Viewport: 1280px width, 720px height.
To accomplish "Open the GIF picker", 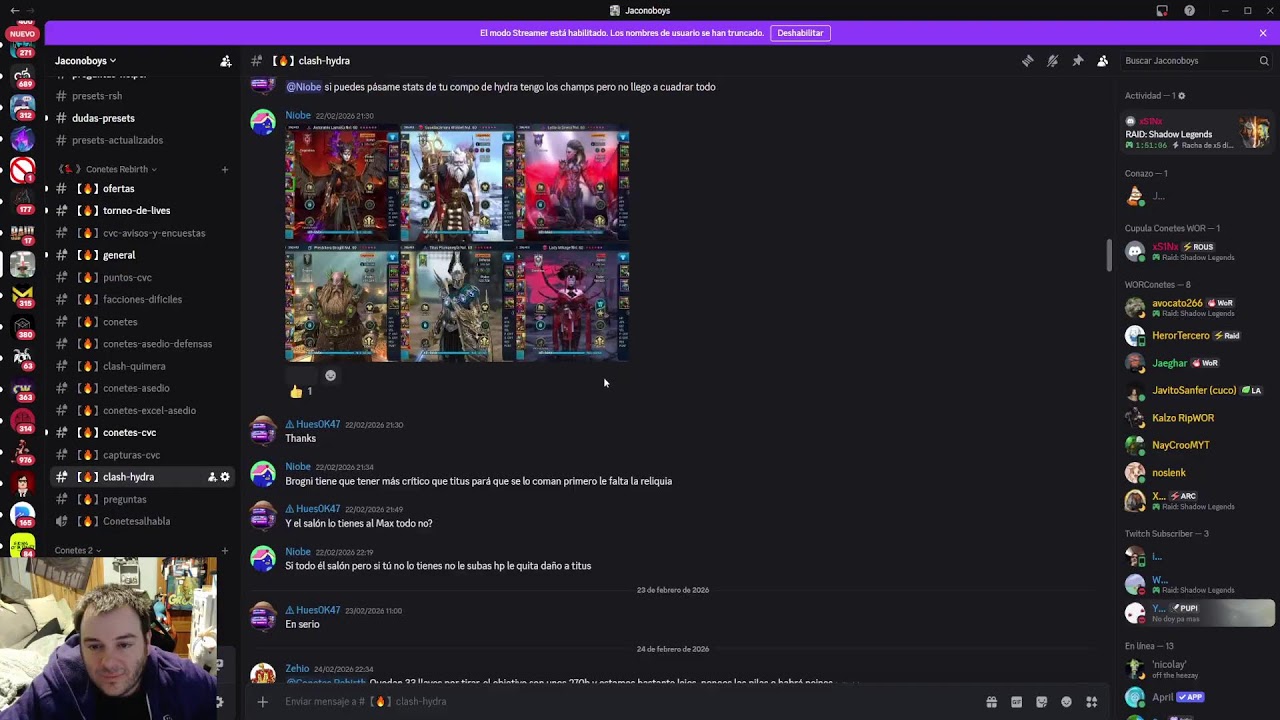I will 1016,702.
